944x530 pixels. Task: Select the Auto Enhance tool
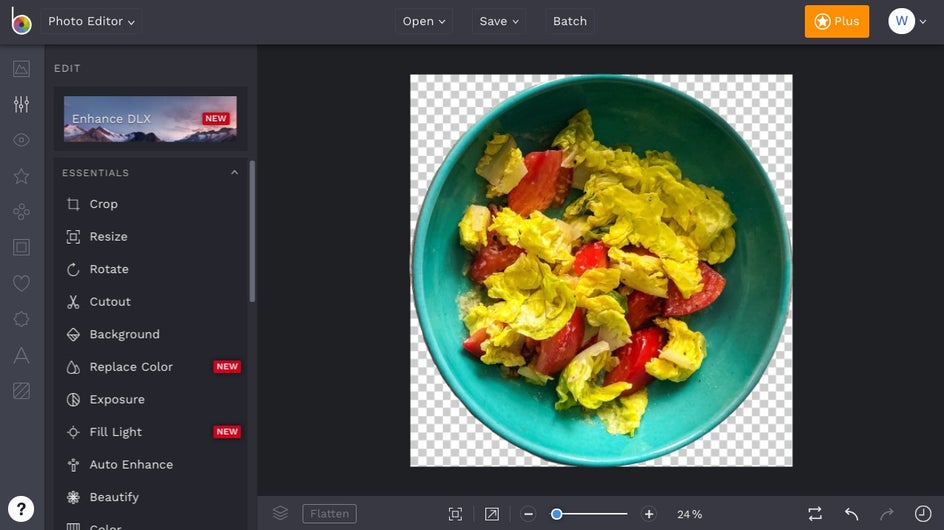point(151,464)
